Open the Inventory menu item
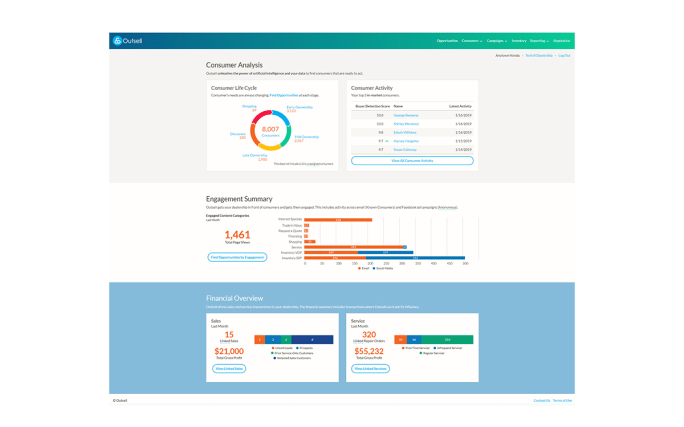Screen dimensions: 684x427 tap(520, 41)
